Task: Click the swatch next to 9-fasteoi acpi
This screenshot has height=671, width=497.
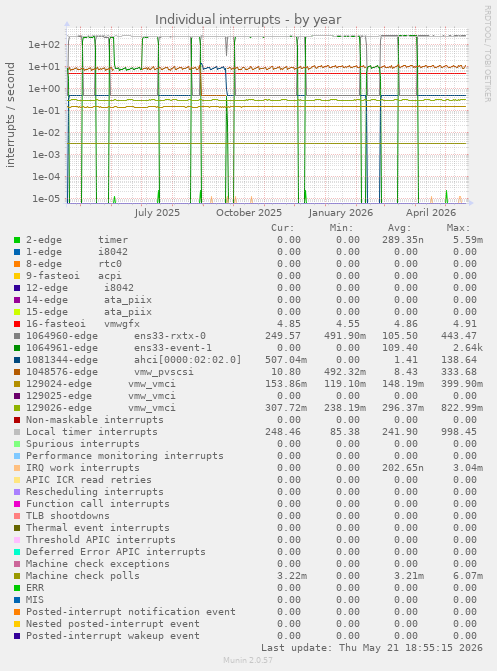Action: (17, 276)
